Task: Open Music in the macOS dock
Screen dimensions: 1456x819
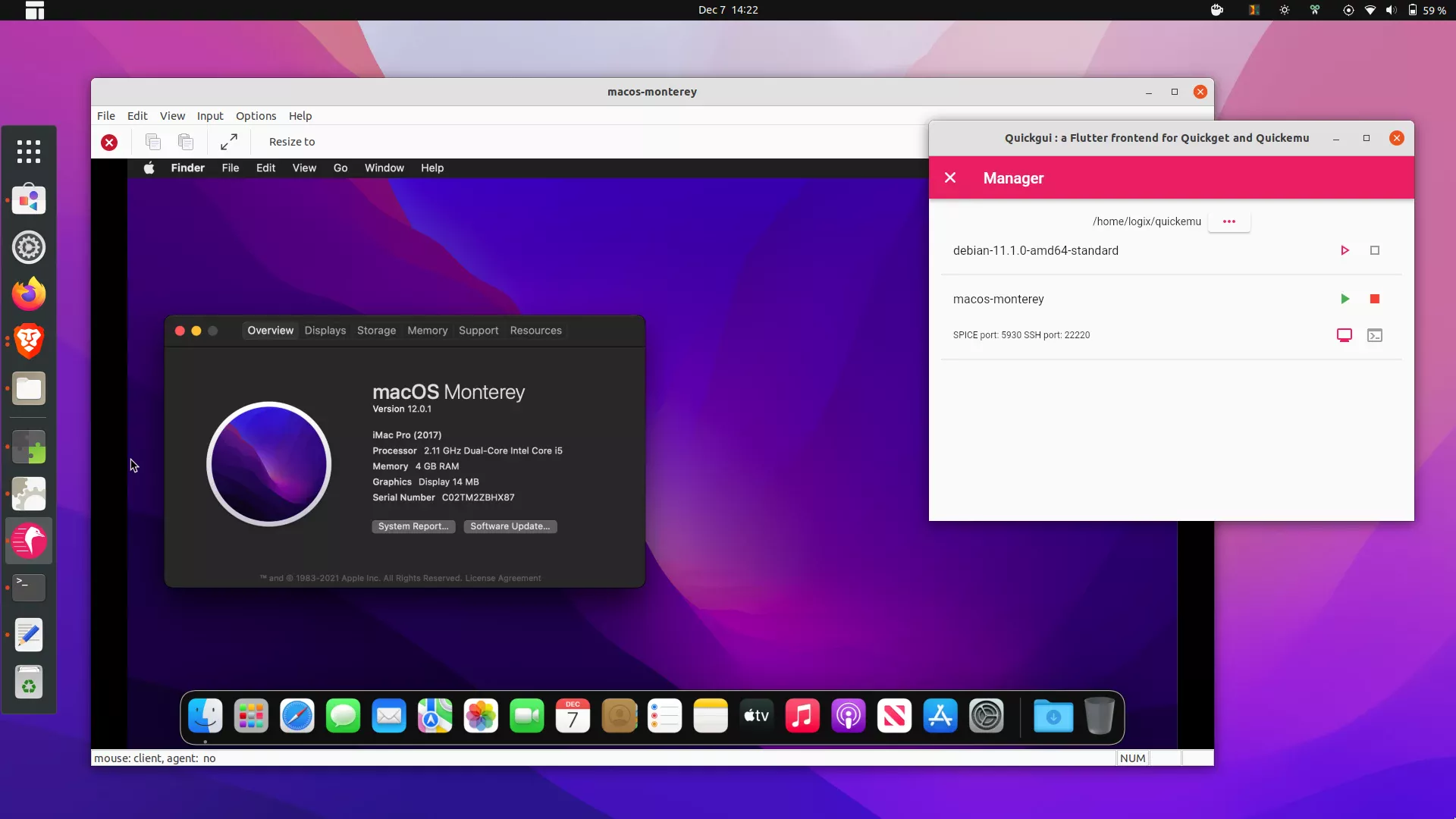Action: tap(802, 716)
